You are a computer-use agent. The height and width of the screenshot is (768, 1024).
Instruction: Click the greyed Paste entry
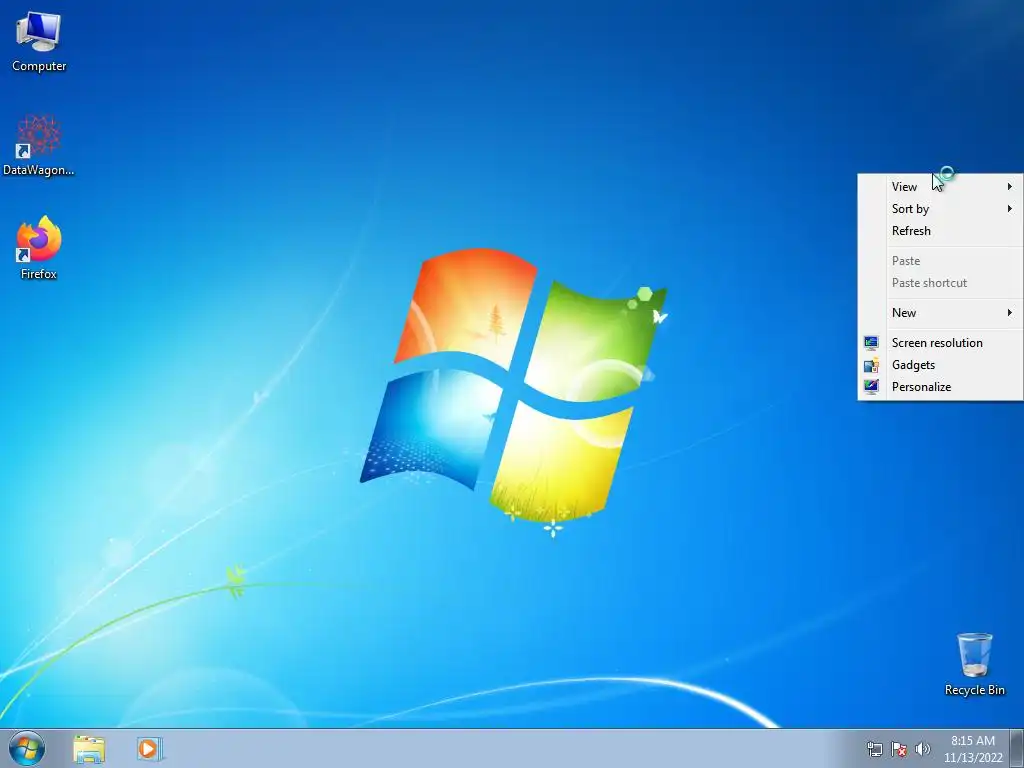940,261
